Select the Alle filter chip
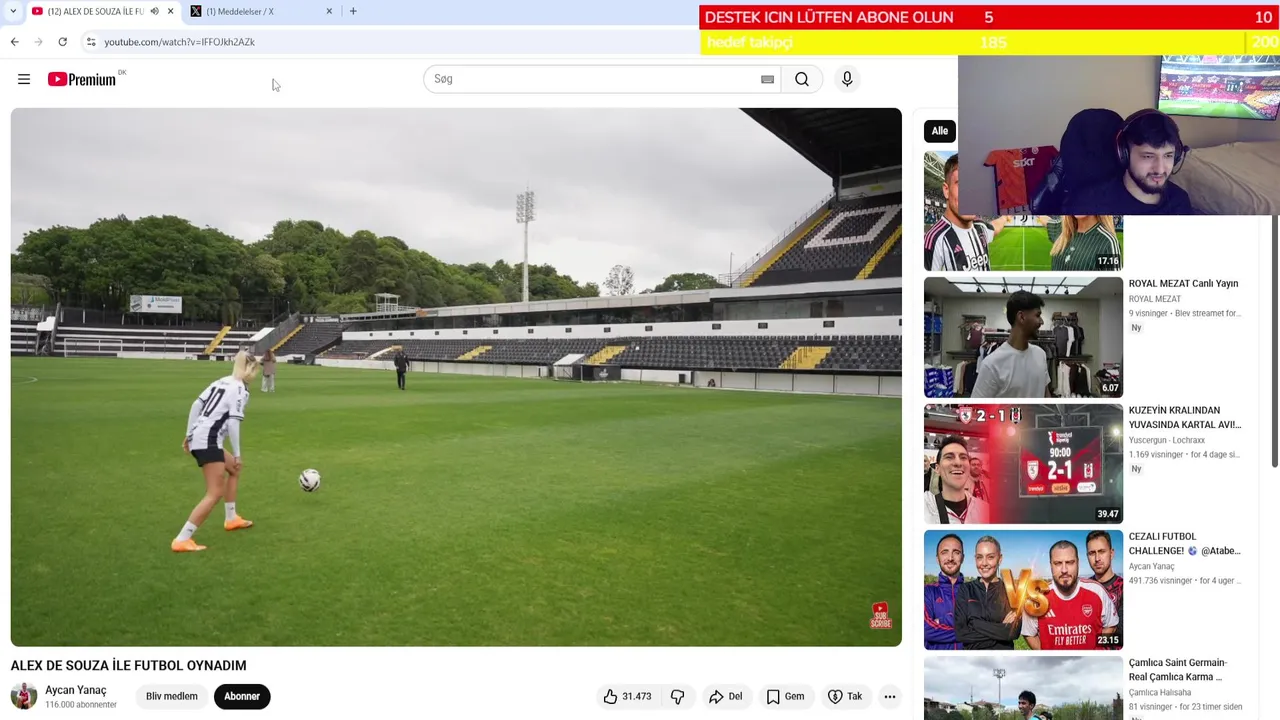Viewport: 1280px width, 720px height. [940, 131]
